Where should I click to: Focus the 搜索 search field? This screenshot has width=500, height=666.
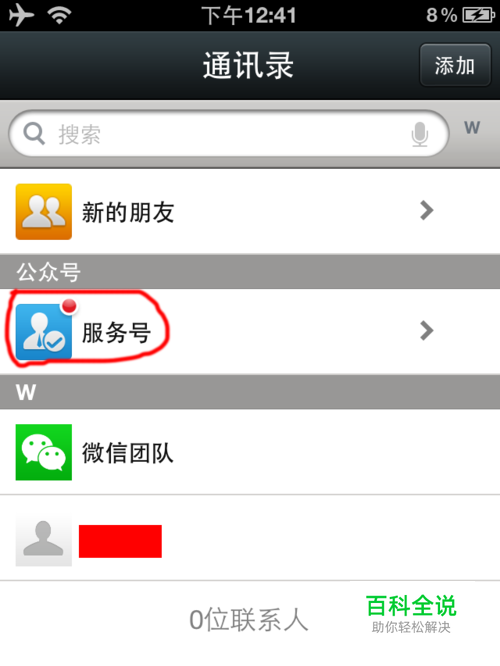(229, 134)
